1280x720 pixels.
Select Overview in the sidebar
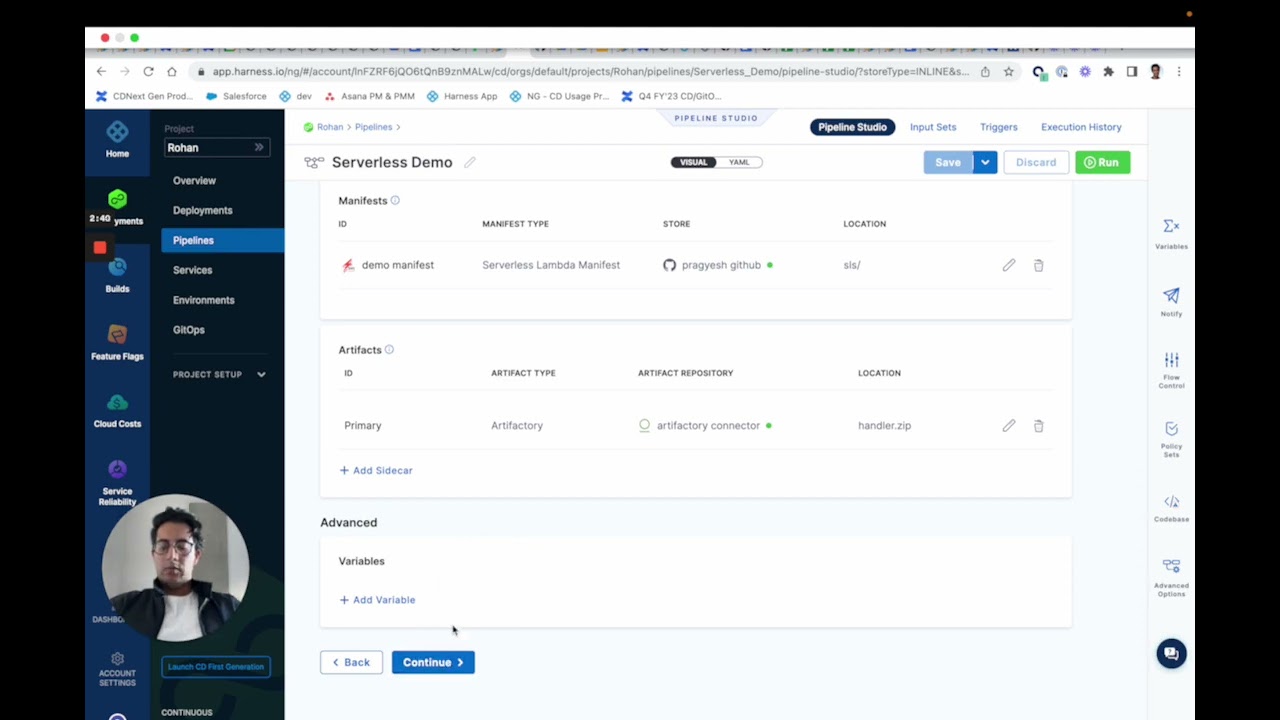pos(194,181)
